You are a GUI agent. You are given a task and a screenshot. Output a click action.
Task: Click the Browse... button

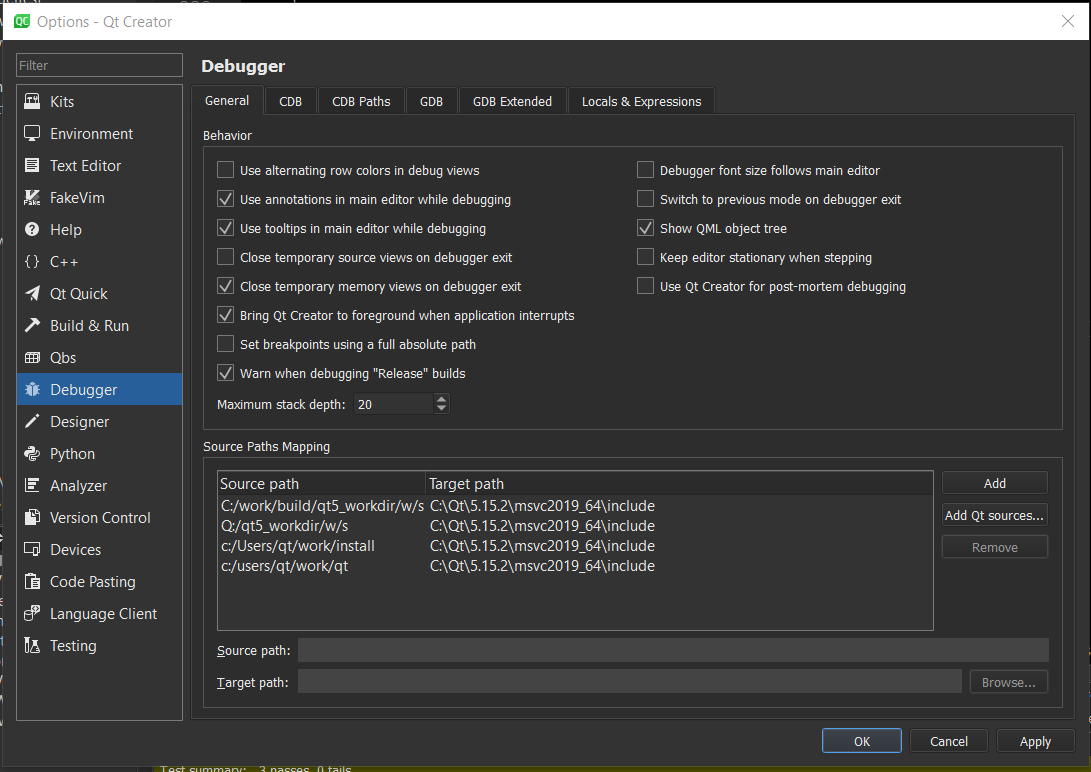pyautogui.click(x=1009, y=682)
